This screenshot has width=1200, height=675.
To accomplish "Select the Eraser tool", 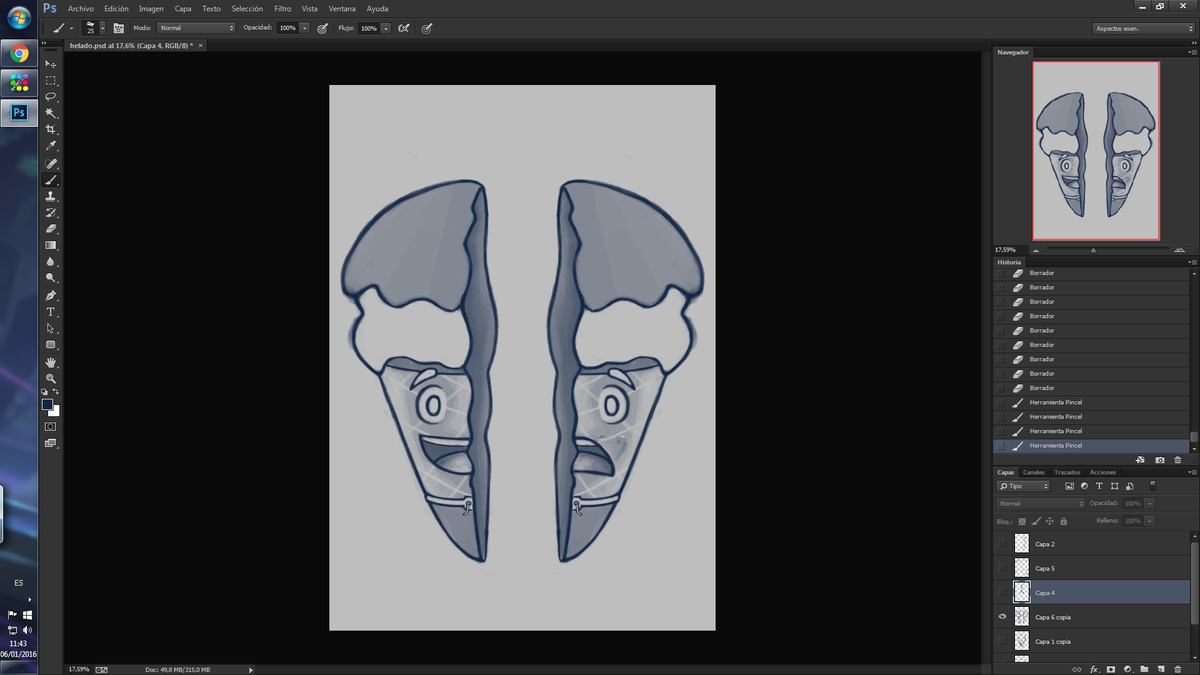I will 51,228.
